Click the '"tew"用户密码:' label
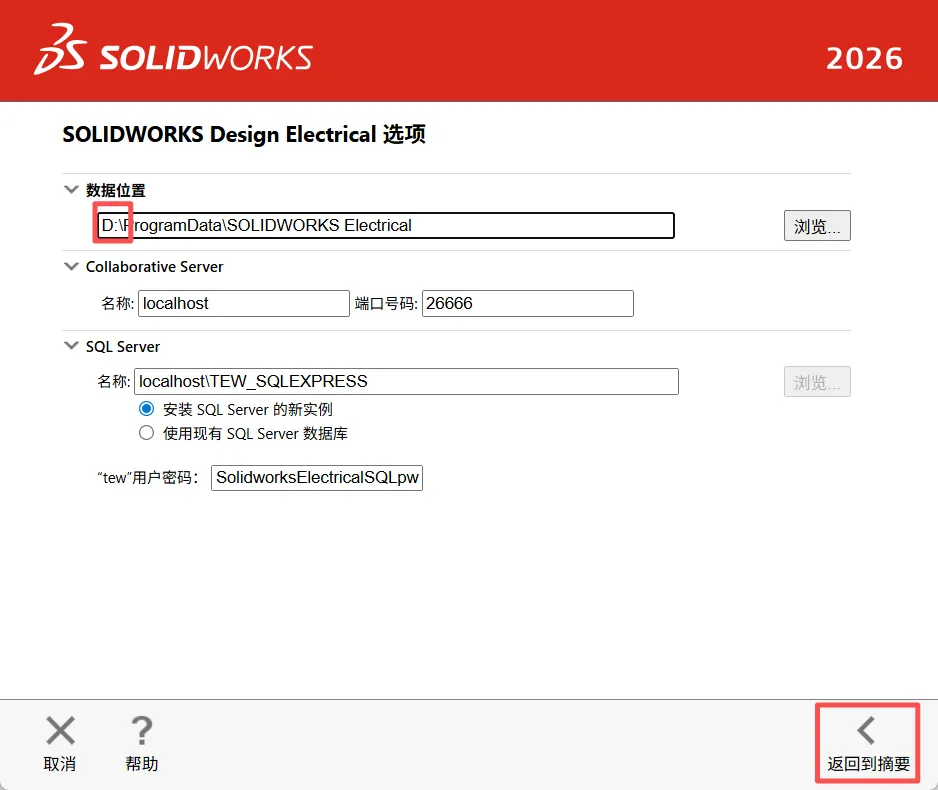 (x=147, y=478)
